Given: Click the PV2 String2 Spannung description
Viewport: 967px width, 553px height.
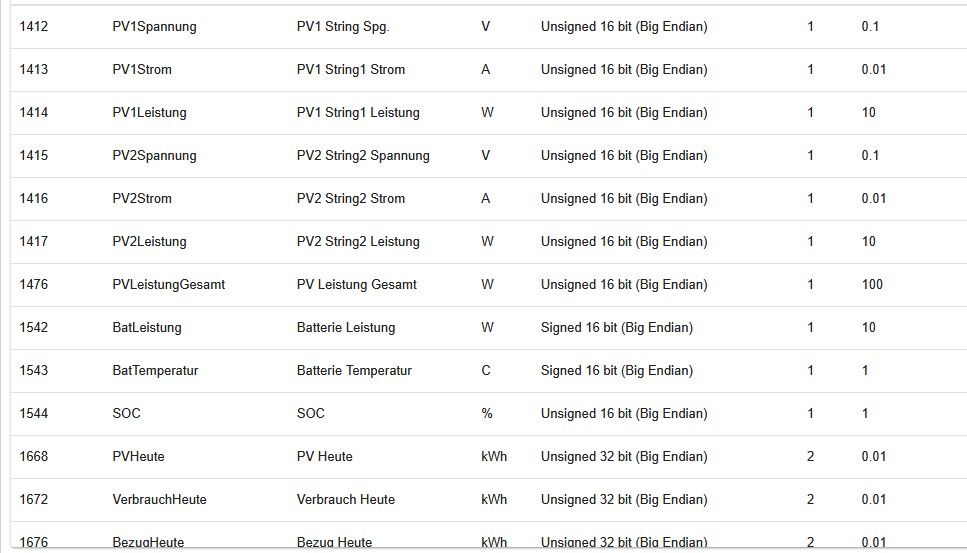Looking at the screenshot, I should 363,156.
